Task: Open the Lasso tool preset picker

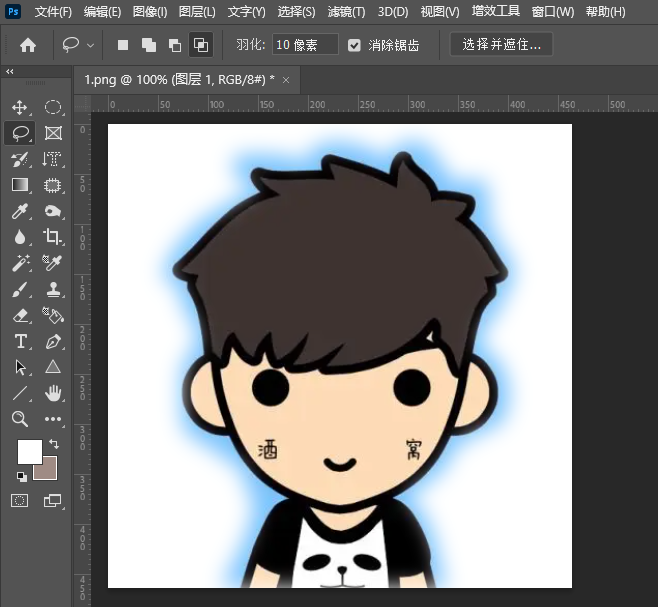Action: 70,44
